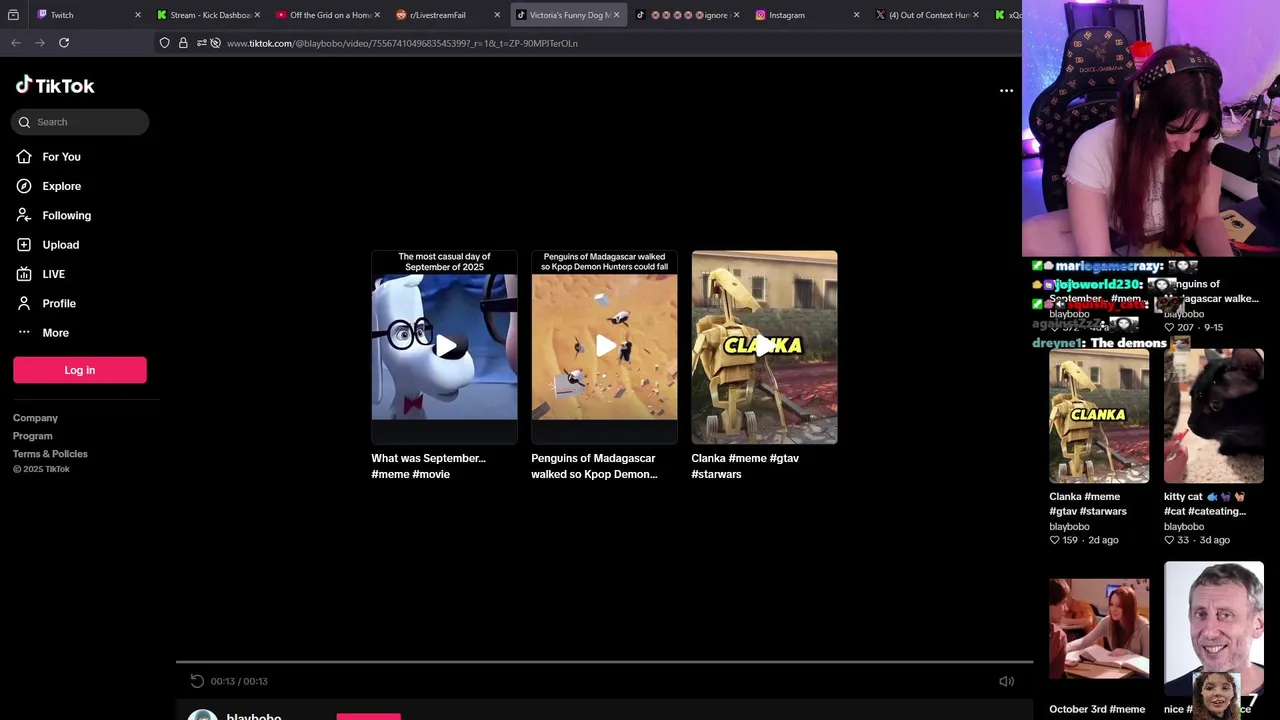Close the Instagram tab
1280x720 pixels.
[856, 15]
